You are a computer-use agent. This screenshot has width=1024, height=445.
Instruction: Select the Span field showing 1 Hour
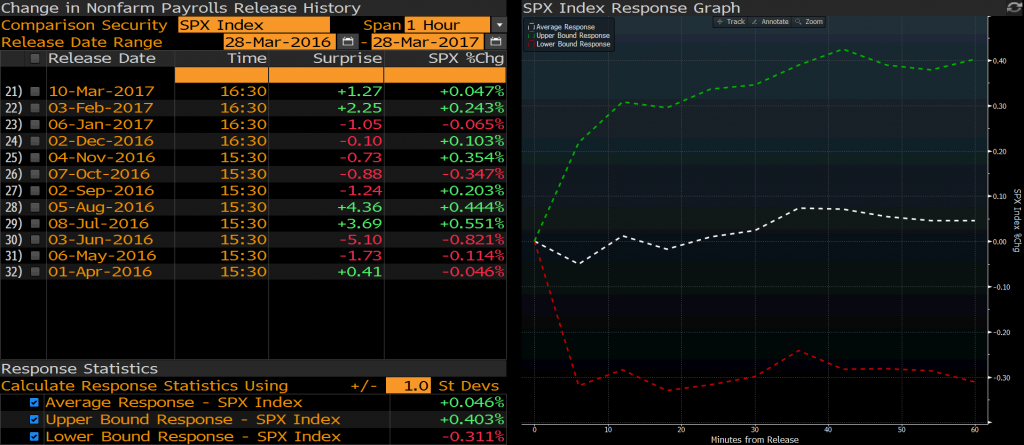point(447,25)
